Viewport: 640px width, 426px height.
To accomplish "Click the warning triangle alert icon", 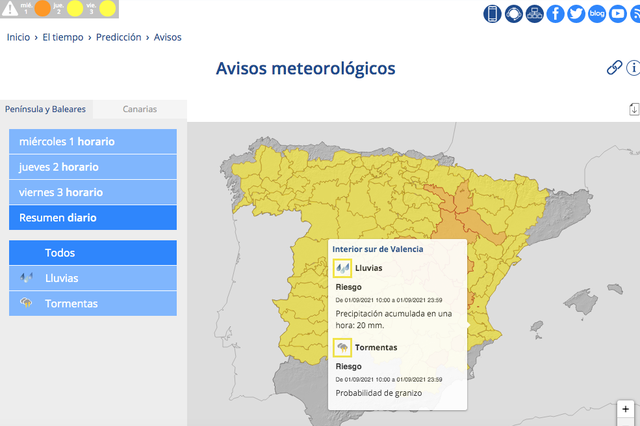I will tap(10, 8).
